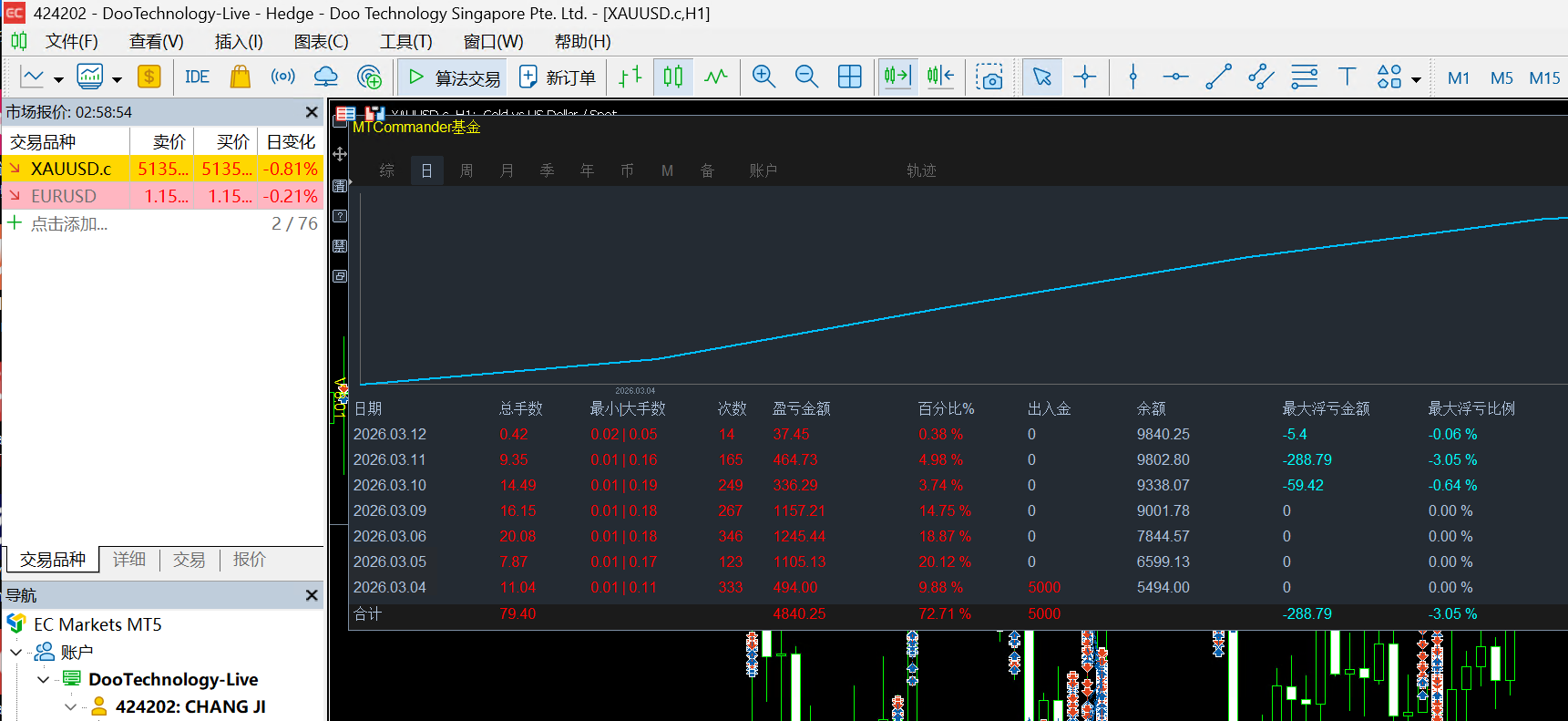The height and width of the screenshot is (721, 1568).
Task: Collapse the DooTechnology-Live server node
Action: pos(44,680)
